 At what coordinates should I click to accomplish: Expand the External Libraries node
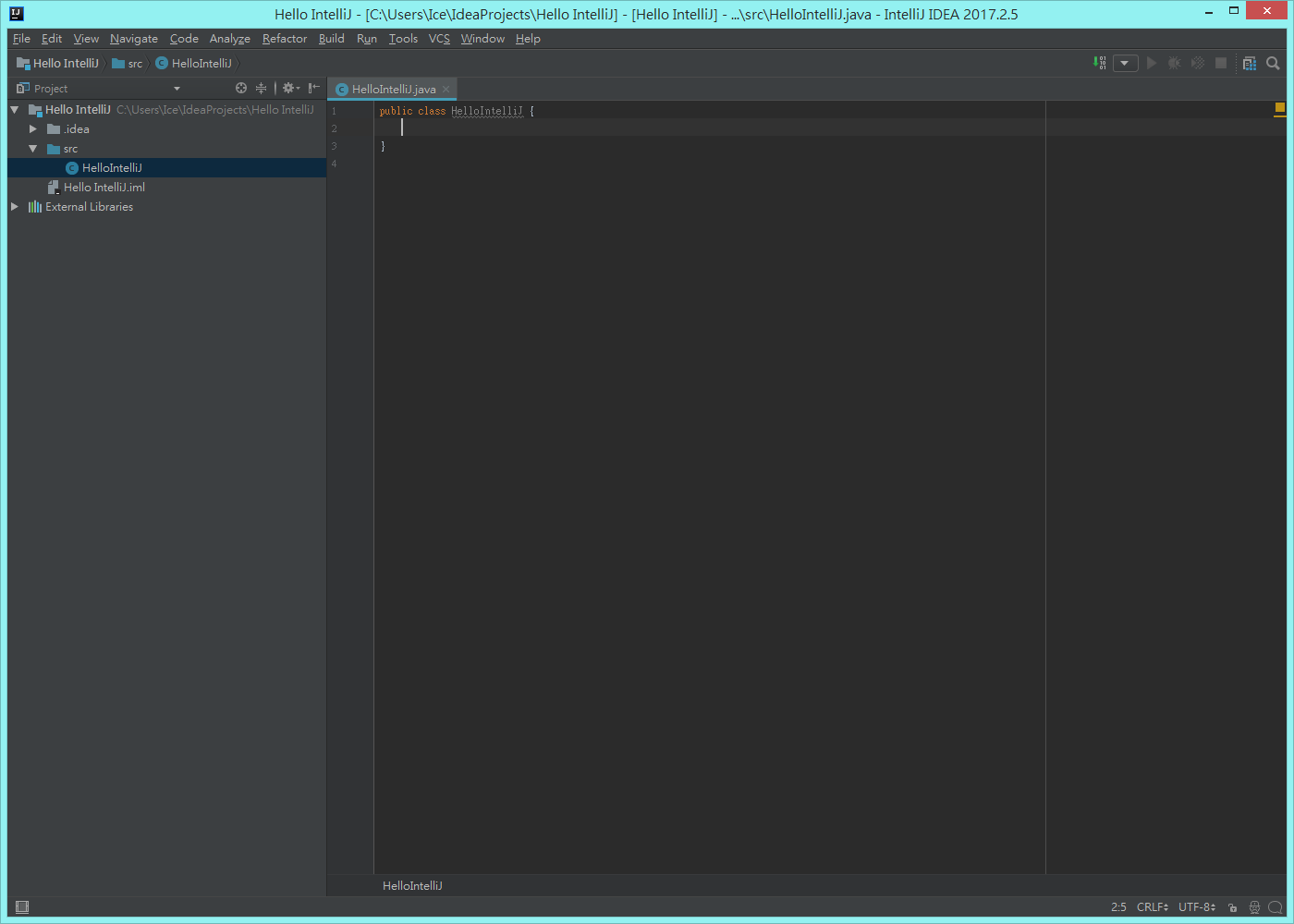click(15, 207)
